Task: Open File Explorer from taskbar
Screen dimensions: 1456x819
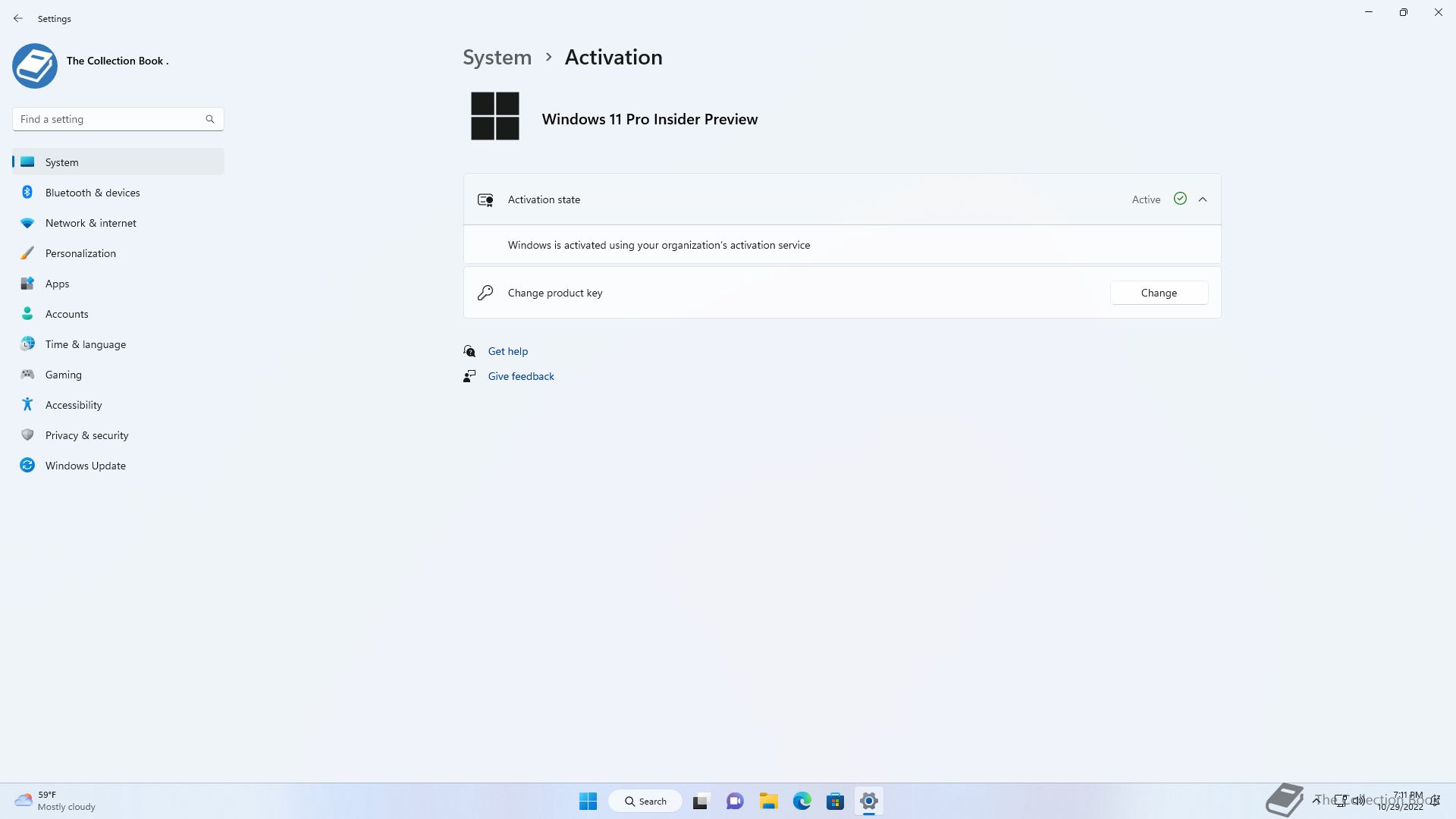Action: click(768, 801)
